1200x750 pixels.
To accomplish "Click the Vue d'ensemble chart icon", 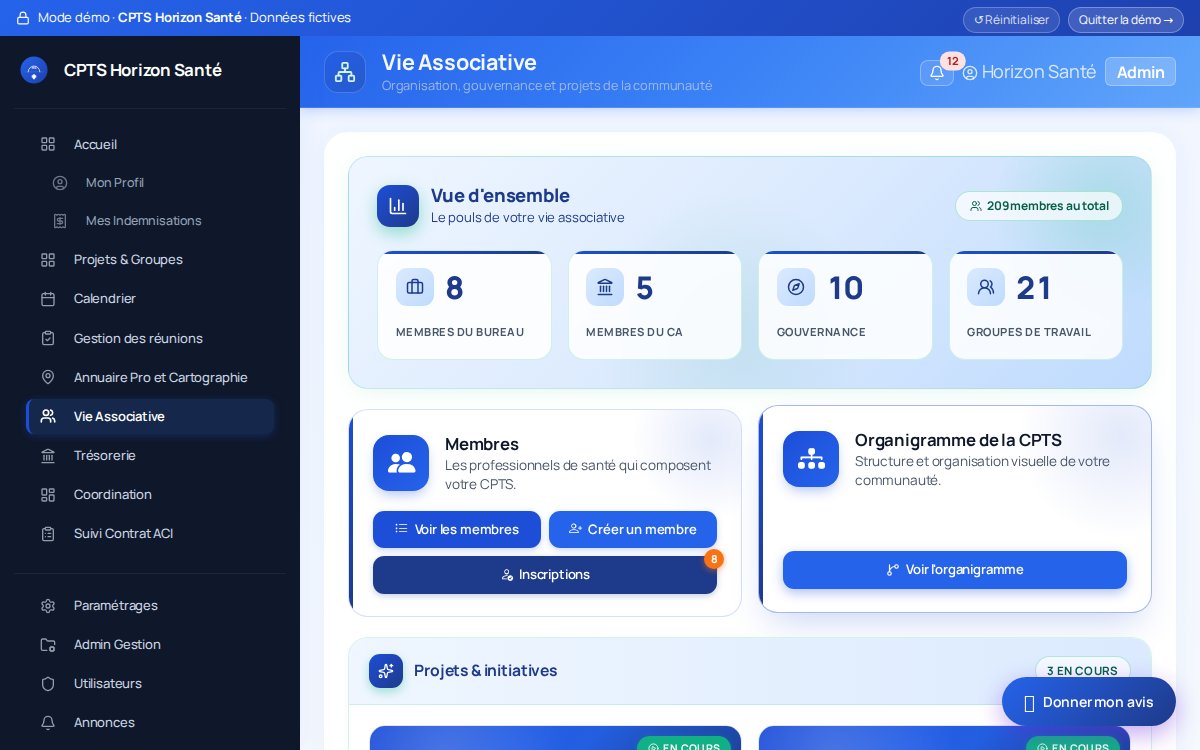I will point(398,206).
